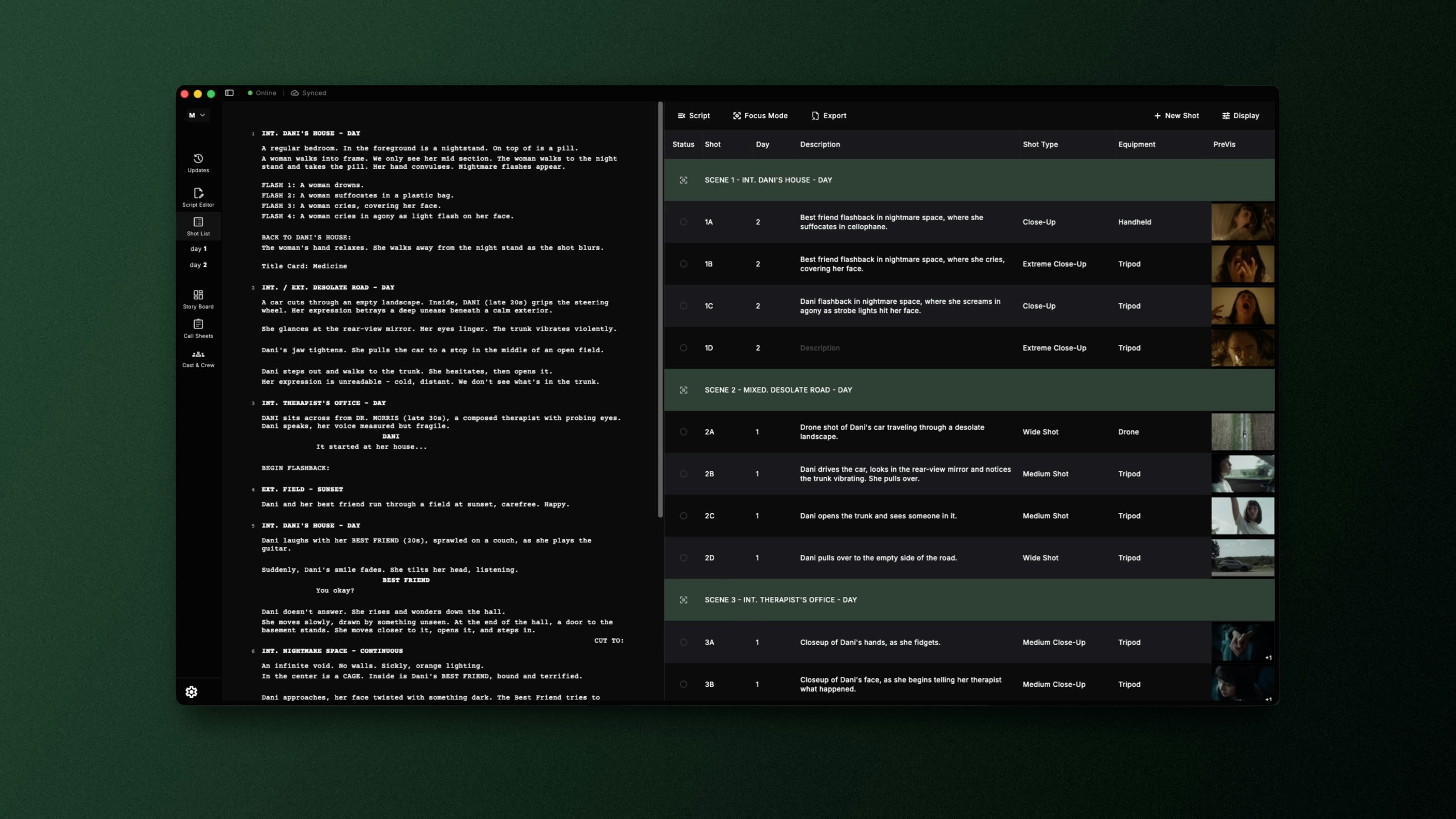Change Equipment for shot 1A Handheld

(1134, 222)
